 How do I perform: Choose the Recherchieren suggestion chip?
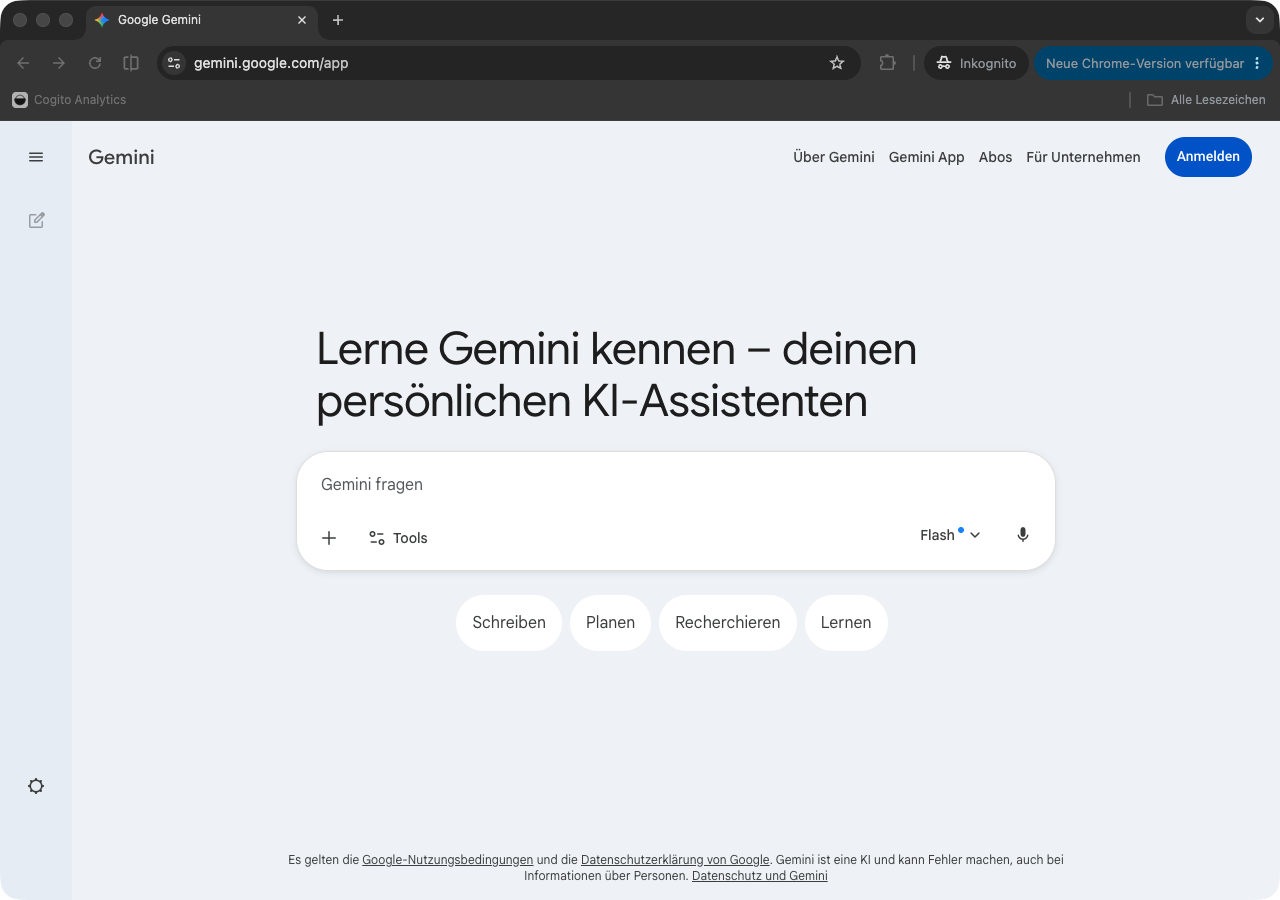[x=727, y=623]
